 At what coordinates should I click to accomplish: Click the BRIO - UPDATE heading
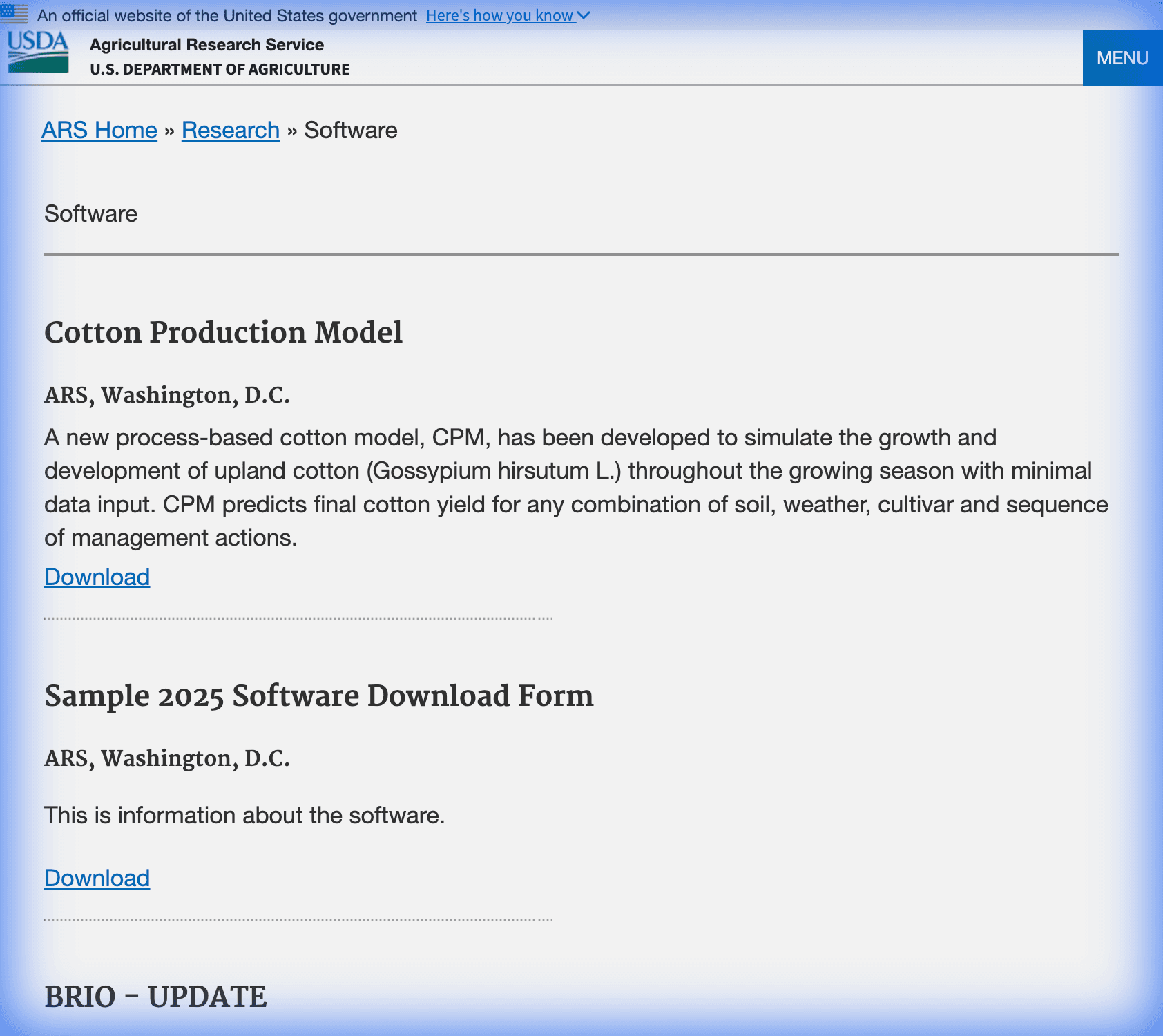point(155,997)
